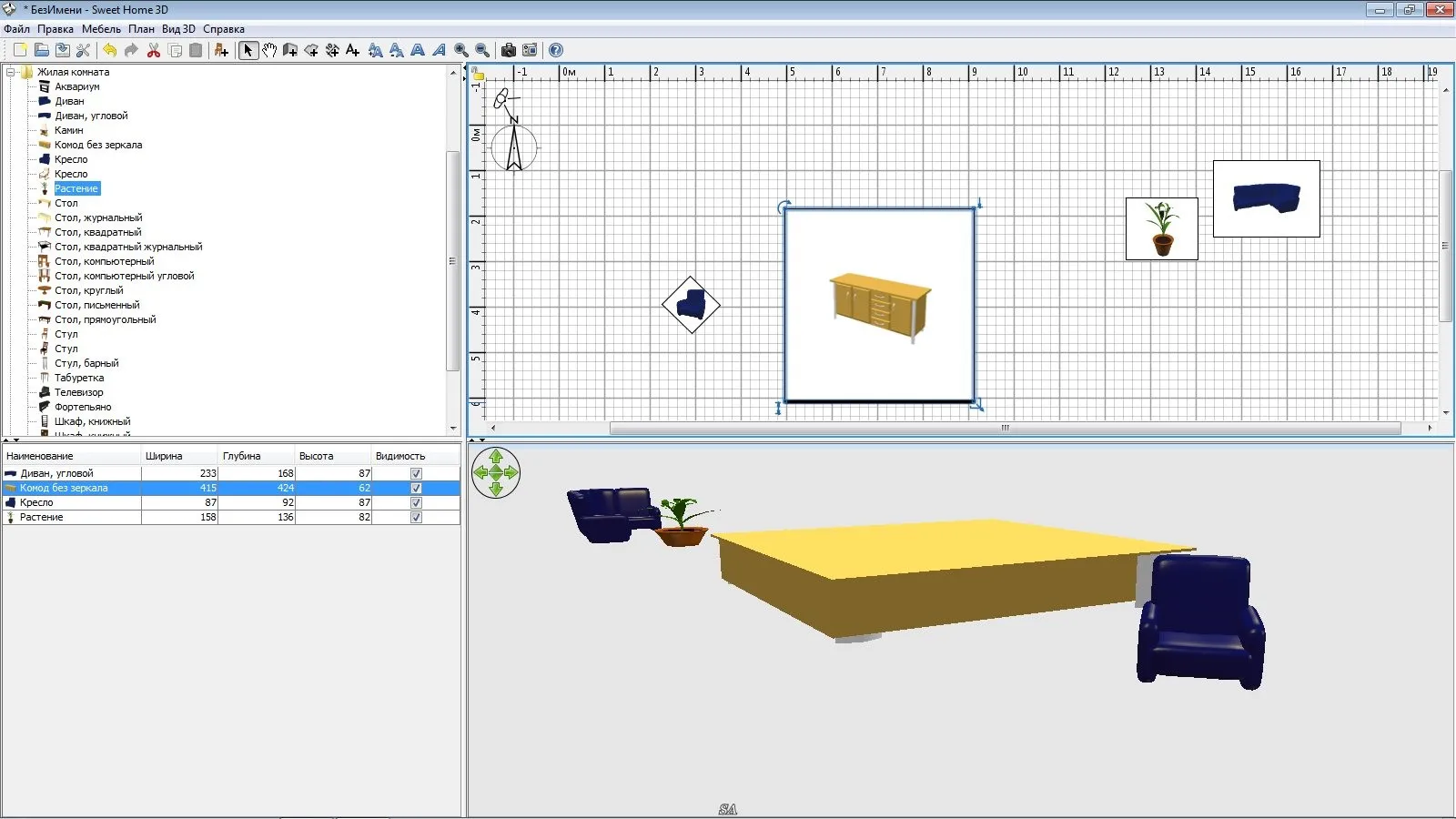
Task: Copy the selected furniture
Action: [175, 50]
